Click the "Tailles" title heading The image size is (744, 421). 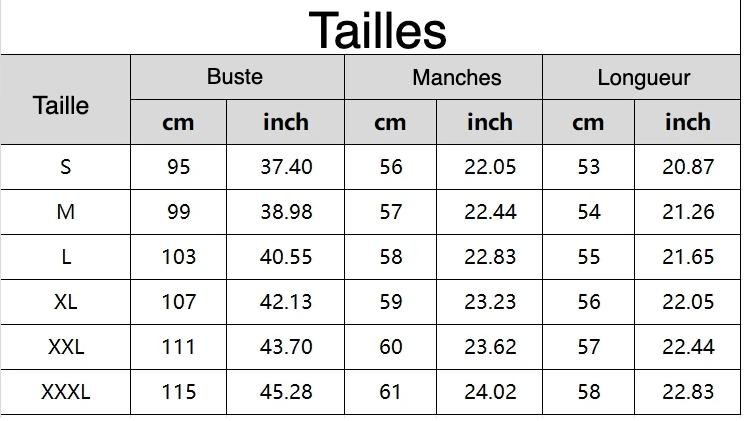[377, 29]
